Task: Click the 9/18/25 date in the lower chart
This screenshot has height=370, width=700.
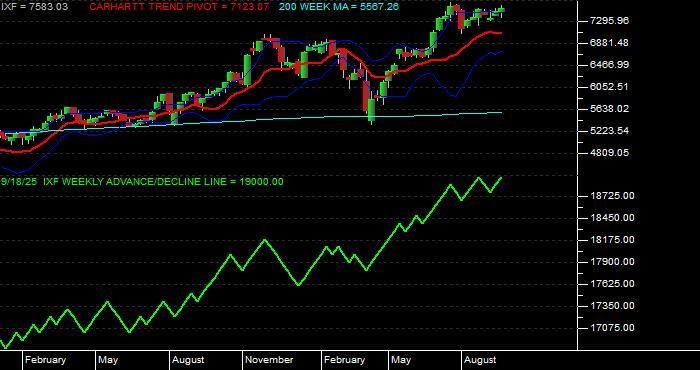Action: point(19,182)
